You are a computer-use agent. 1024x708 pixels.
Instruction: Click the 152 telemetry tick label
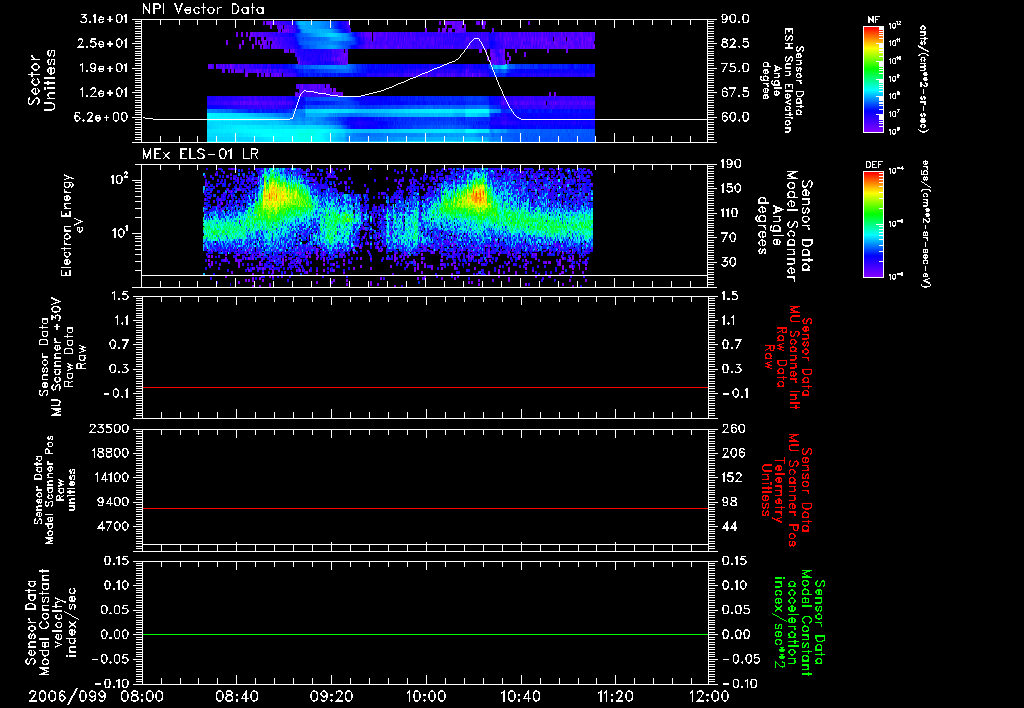pyautogui.click(x=732, y=478)
